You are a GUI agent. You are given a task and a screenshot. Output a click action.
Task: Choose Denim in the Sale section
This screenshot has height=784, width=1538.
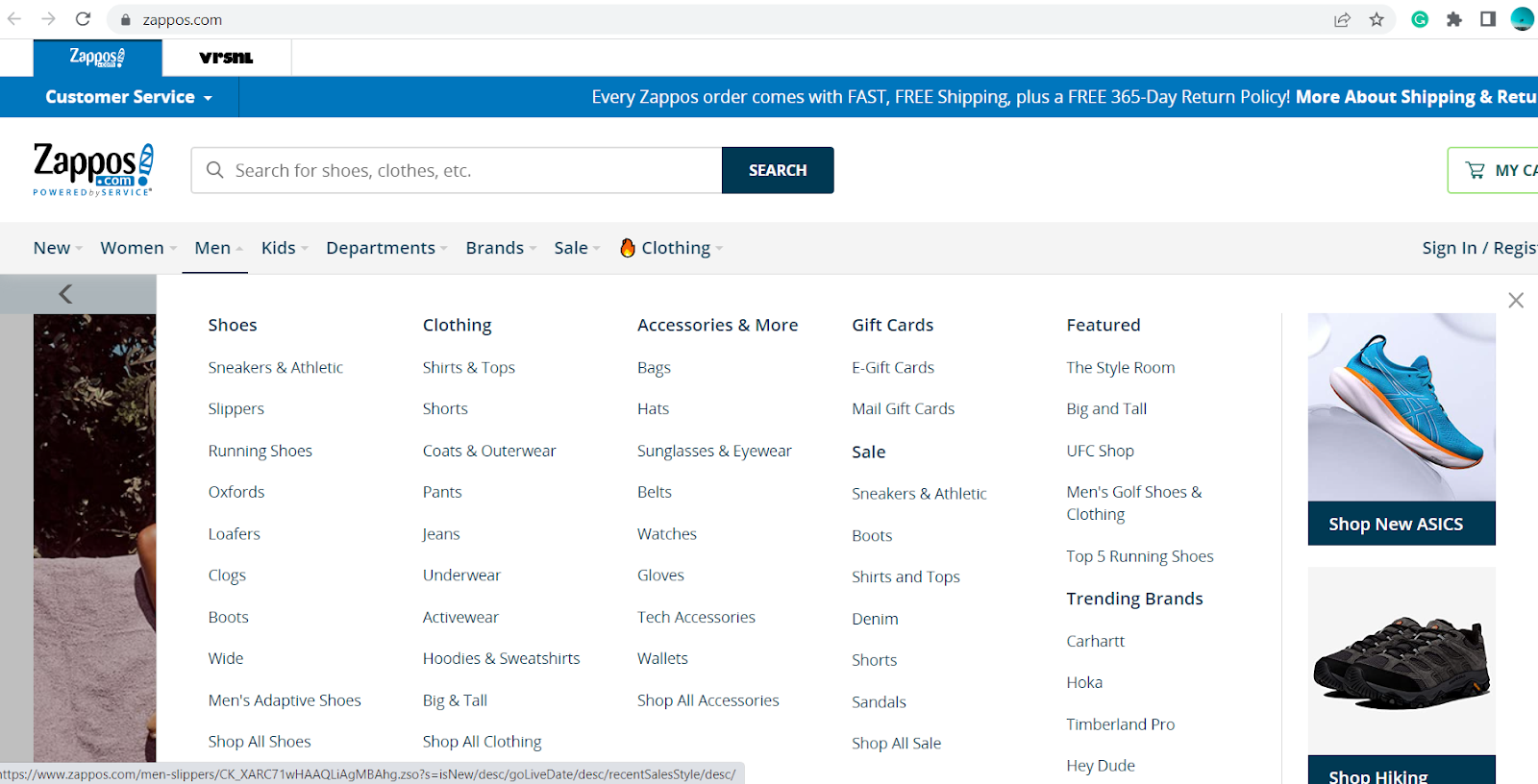click(x=875, y=619)
